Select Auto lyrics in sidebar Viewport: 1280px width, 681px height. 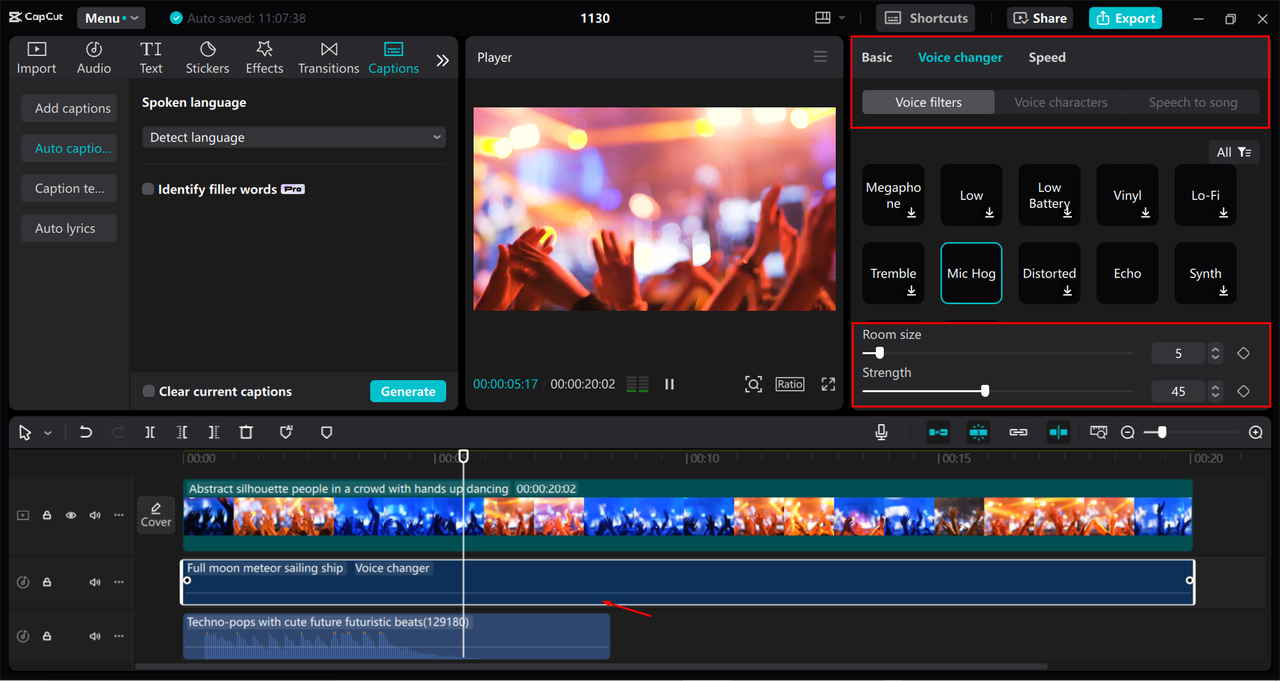pyautogui.click(x=69, y=228)
